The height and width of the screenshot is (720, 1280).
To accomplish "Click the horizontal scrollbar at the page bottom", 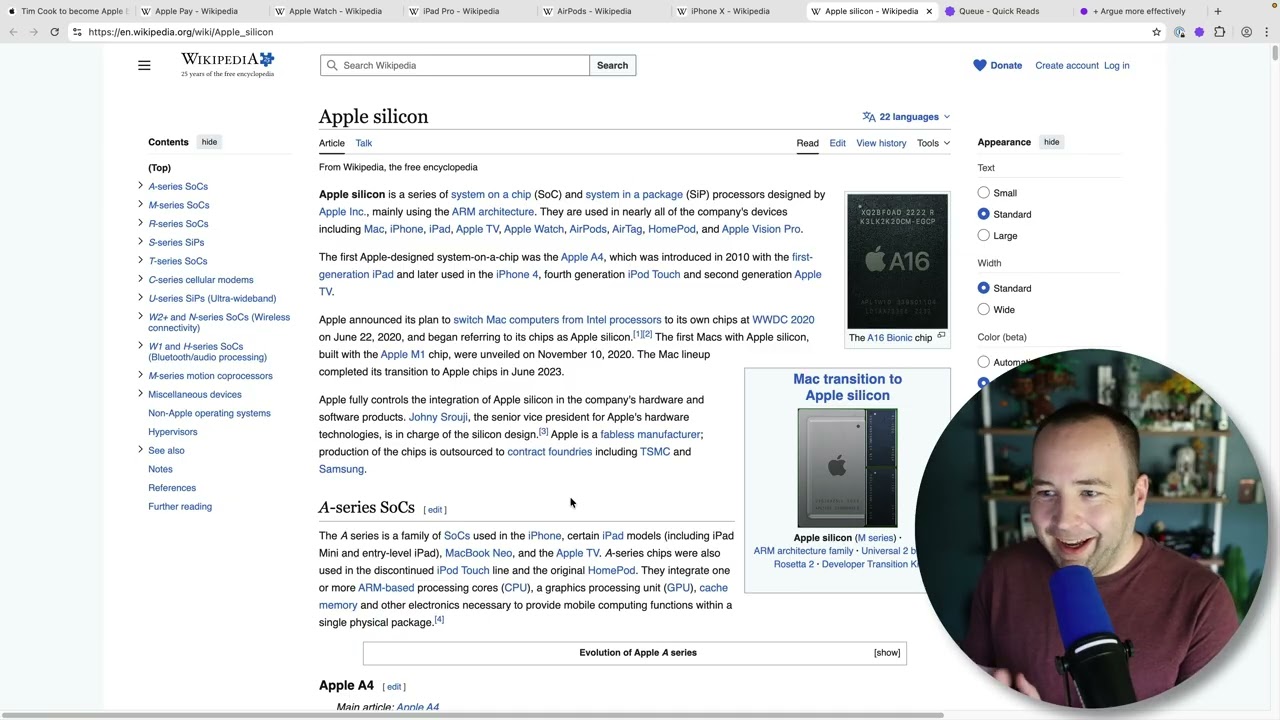I will [x=473, y=715].
